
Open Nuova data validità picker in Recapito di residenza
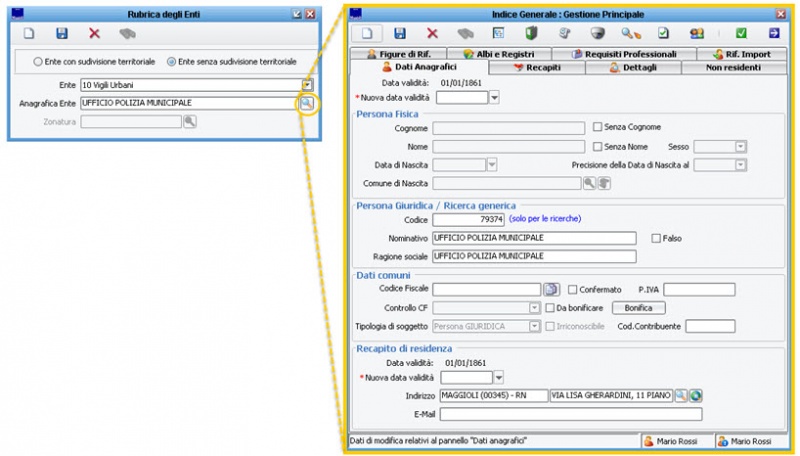coord(499,377)
